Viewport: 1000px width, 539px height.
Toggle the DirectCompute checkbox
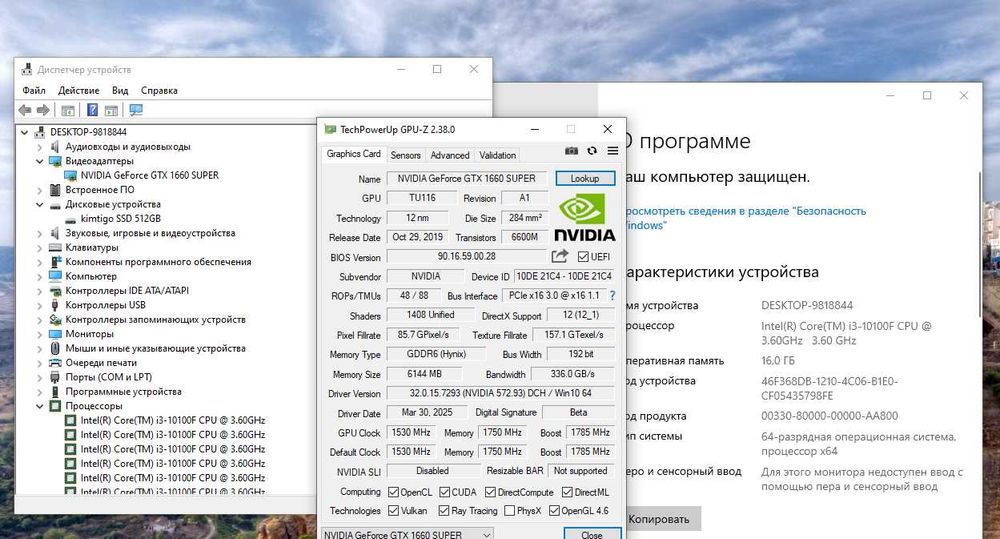pyautogui.click(x=490, y=492)
